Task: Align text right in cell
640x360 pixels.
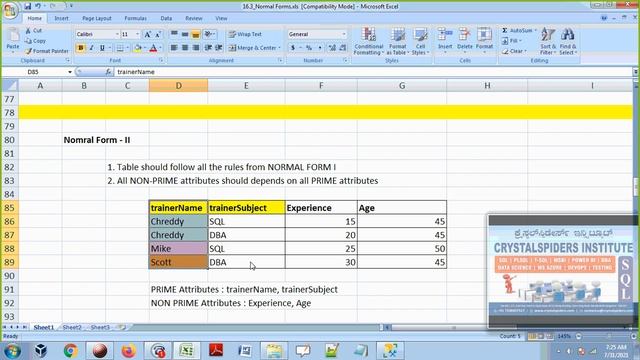Action: (196, 48)
